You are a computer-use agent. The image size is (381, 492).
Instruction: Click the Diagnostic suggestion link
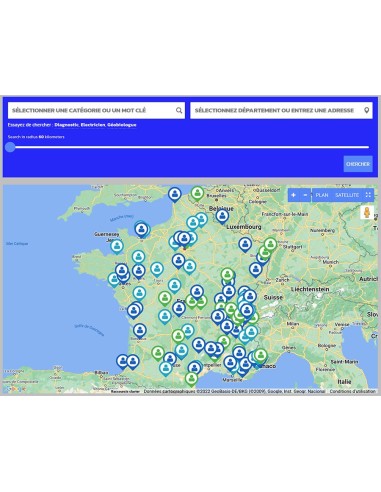pos(67,125)
